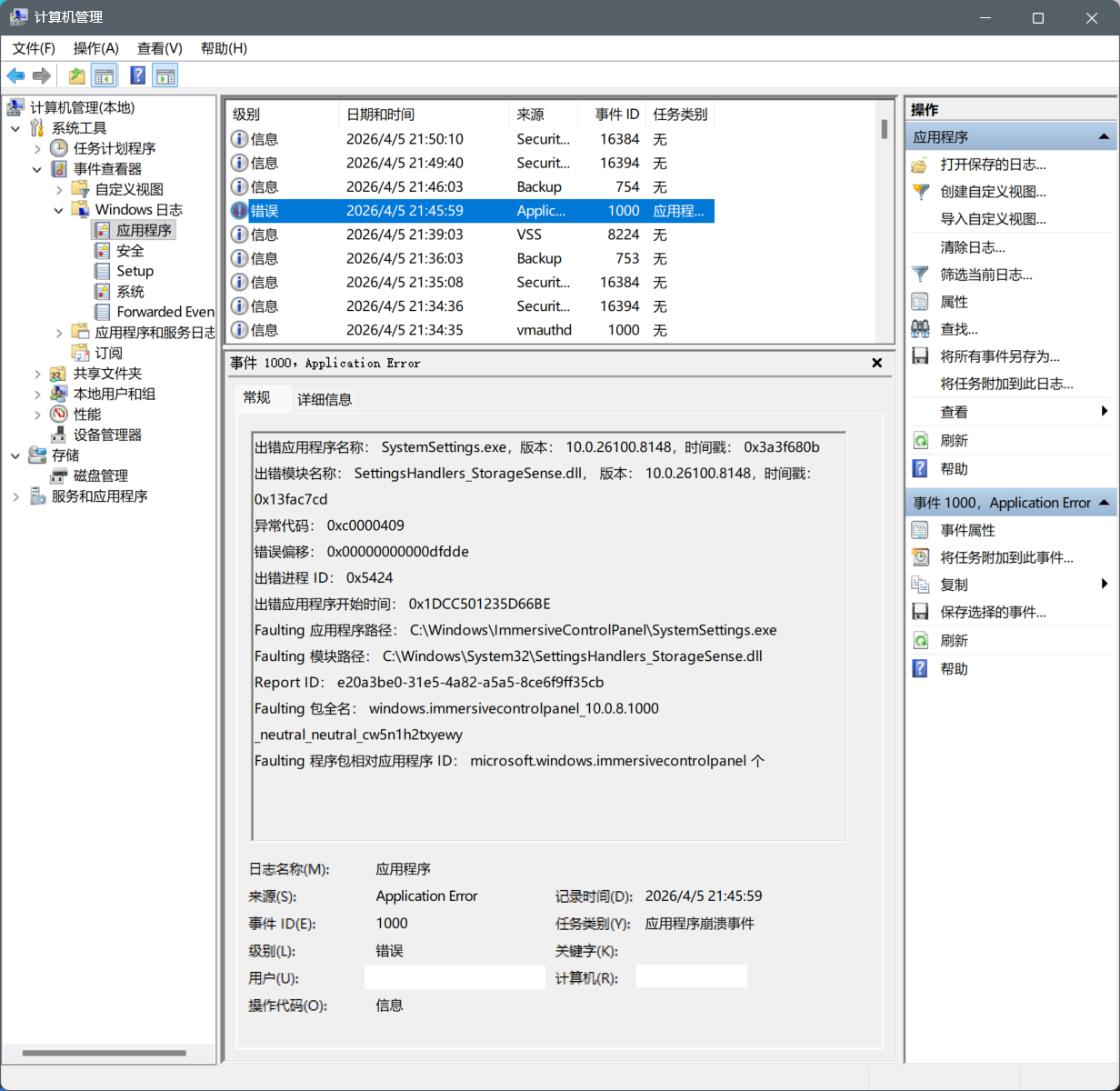The height and width of the screenshot is (1091, 1120).
Task: Click the Forward arrow in the toolbar
Action: pyautogui.click(x=41, y=75)
